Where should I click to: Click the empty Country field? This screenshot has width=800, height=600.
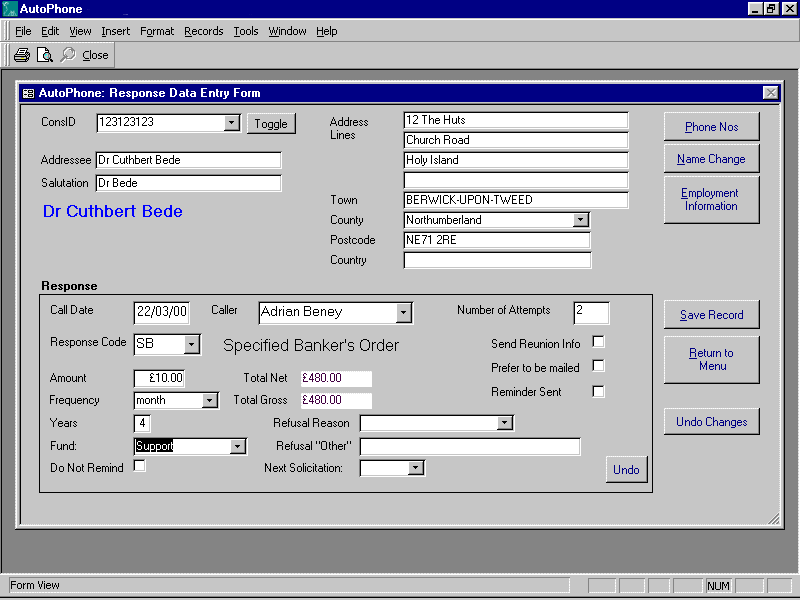click(497, 260)
